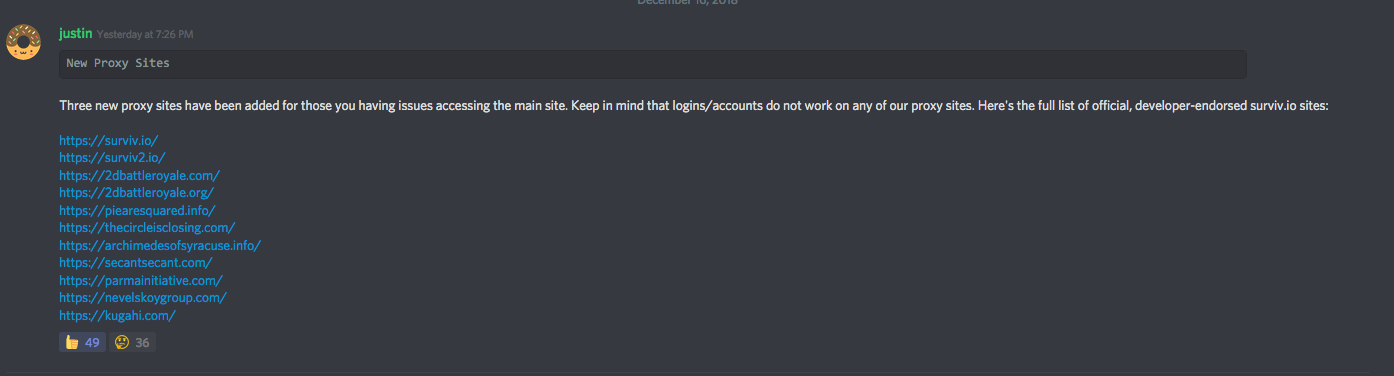Click the New Proxy Sites code block
The height and width of the screenshot is (376, 1394).
click(652, 64)
